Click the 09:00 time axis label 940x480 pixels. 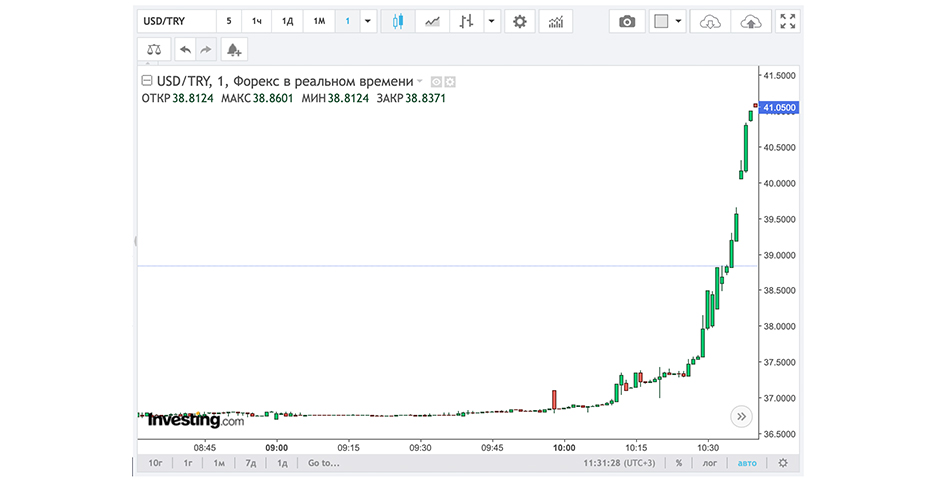[x=276, y=448]
